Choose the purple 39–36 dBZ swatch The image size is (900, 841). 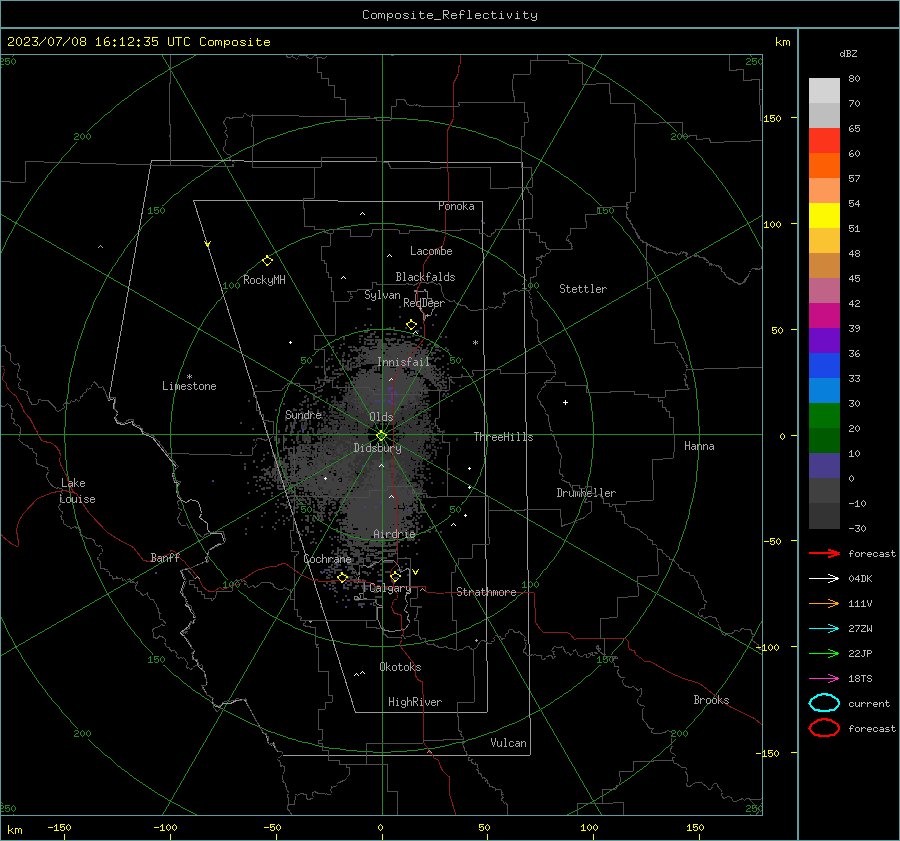coord(824,340)
